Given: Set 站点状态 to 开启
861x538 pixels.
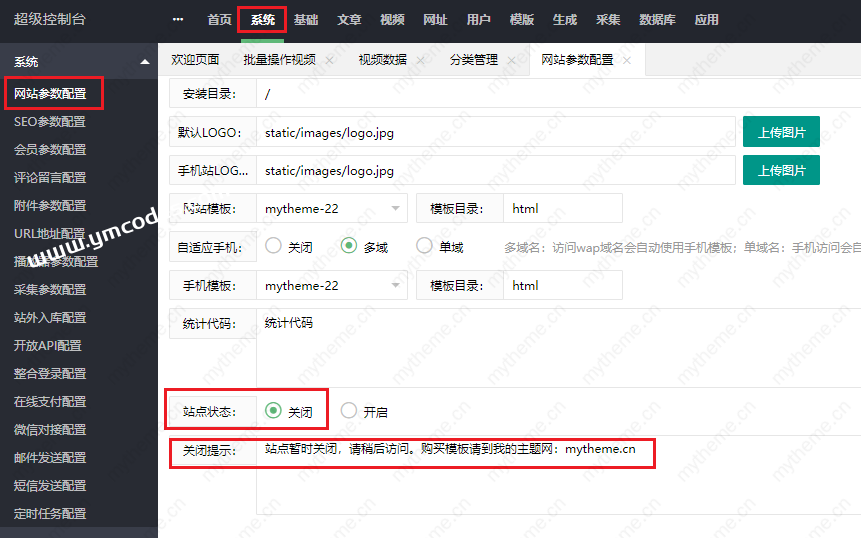Looking at the screenshot, I should [349, 411].
